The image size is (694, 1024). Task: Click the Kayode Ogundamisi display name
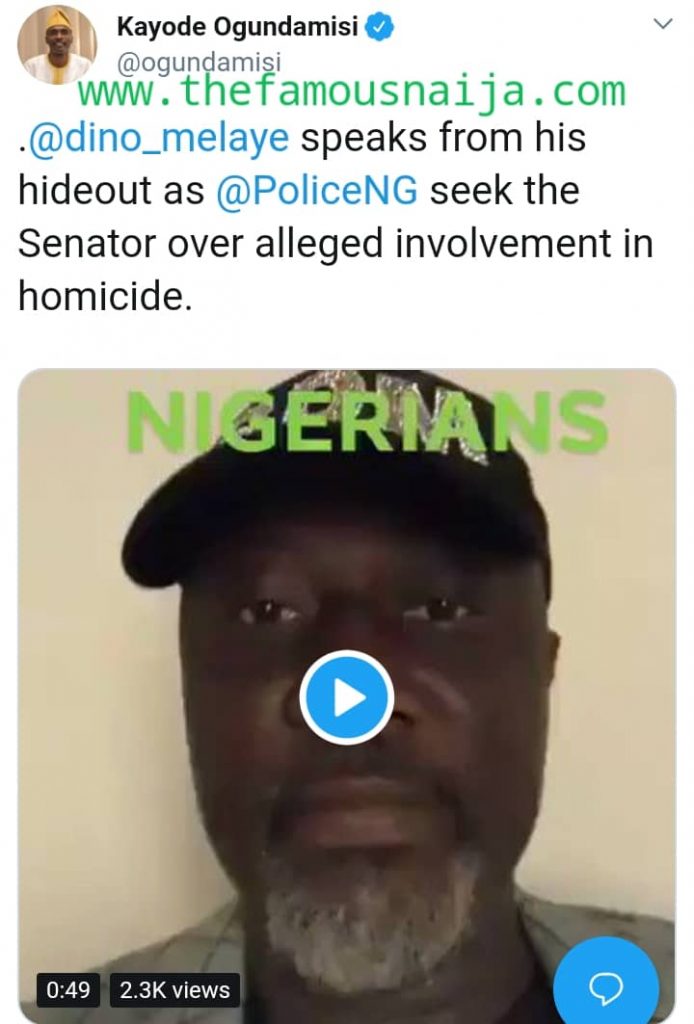coord(237,28)
